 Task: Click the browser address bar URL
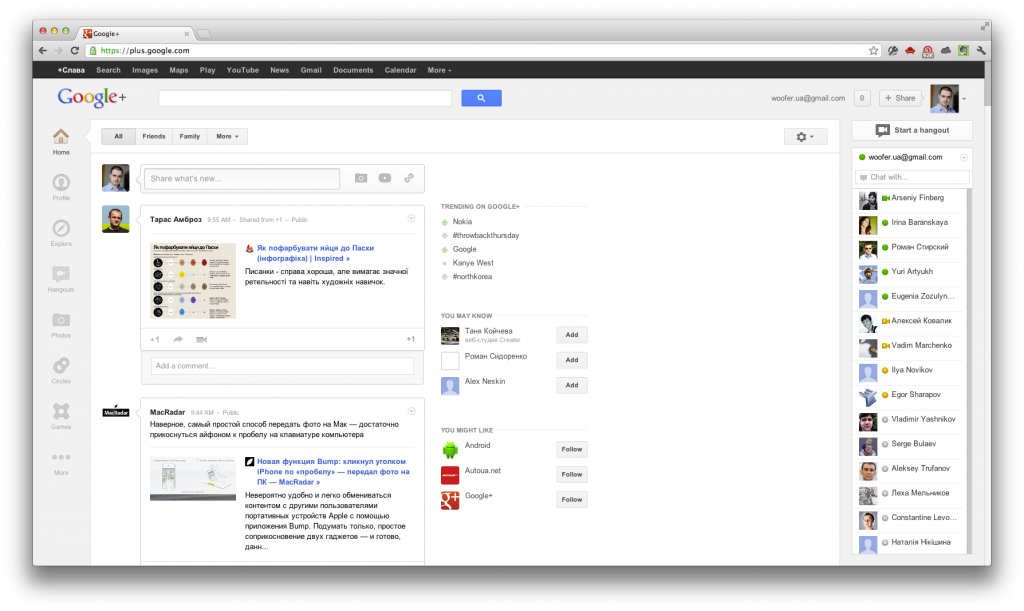point(145,50)
